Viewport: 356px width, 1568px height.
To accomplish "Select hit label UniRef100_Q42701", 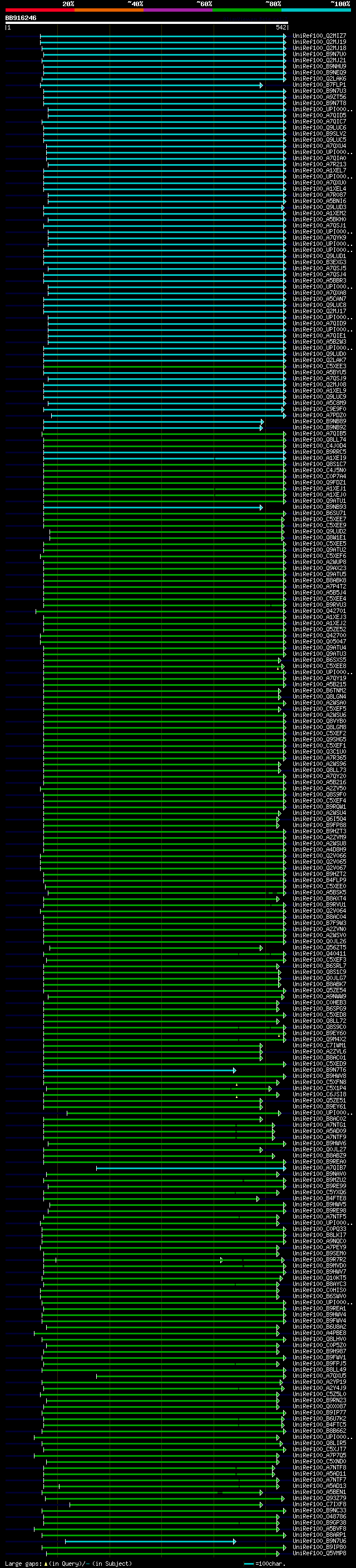I will (x=319, y=611).
